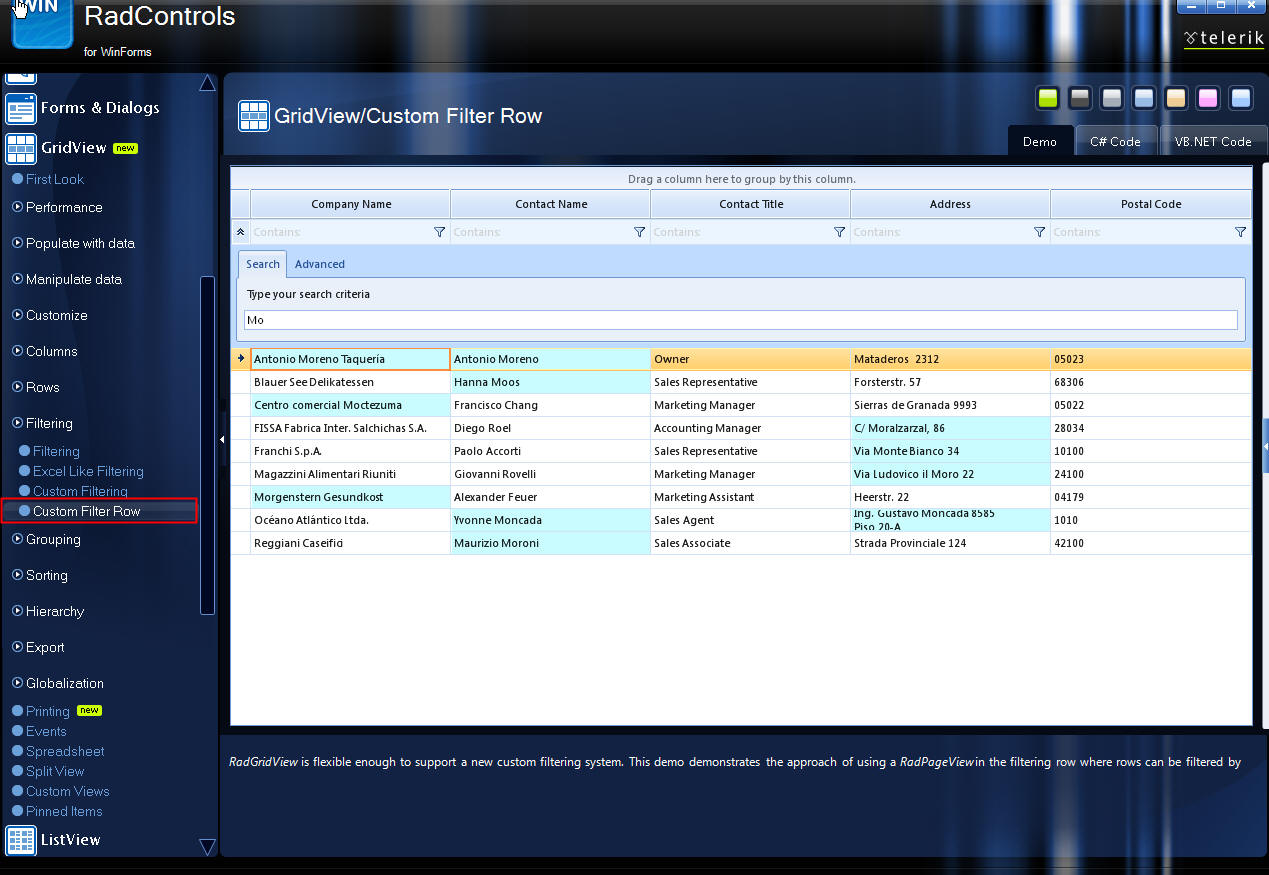Open the C# Code tab
Screen dimensions: 1269x875
[1115, 141]
